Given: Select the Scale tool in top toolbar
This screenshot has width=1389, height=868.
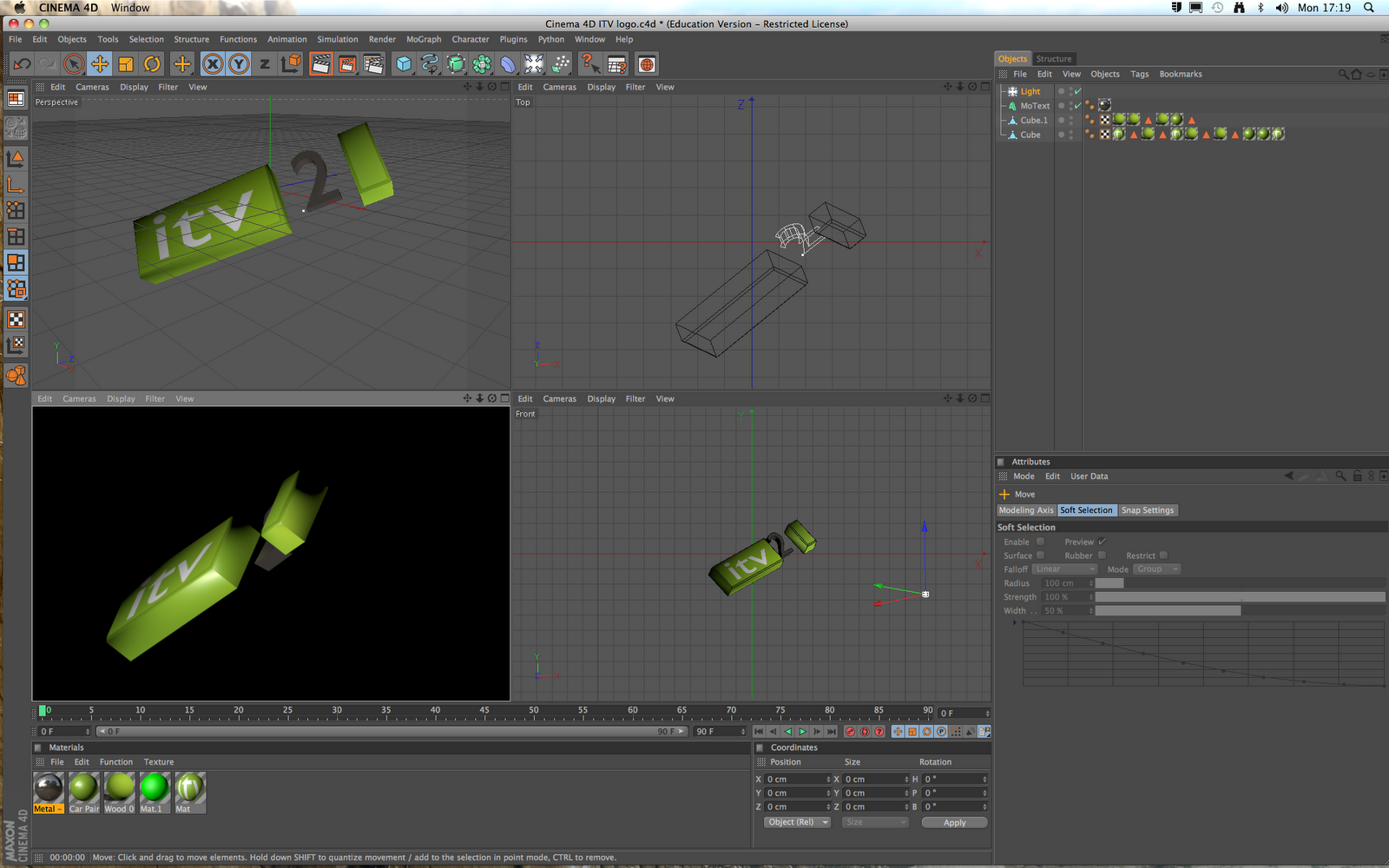Looking at the screenshot, I should click(126, 64).
